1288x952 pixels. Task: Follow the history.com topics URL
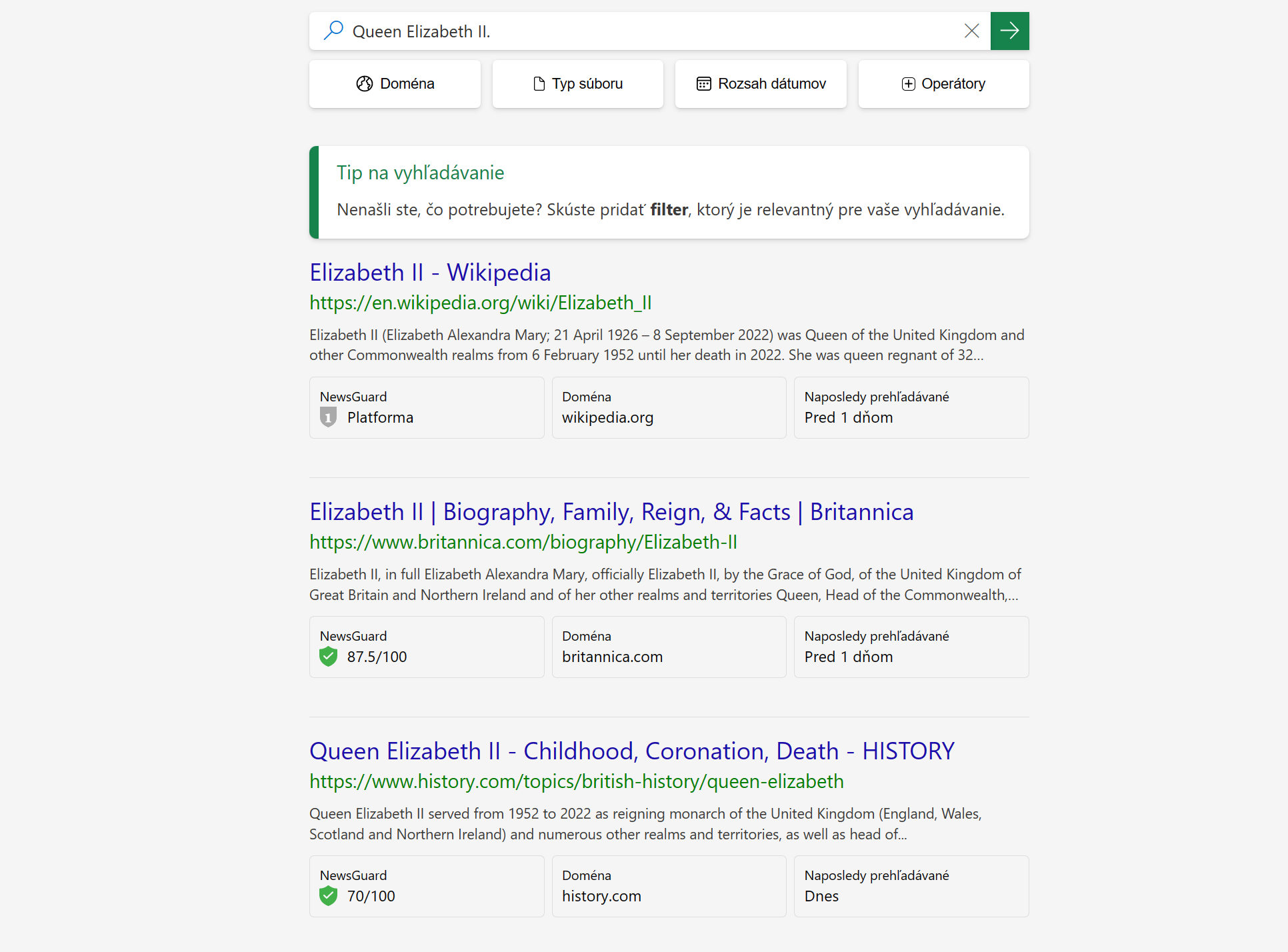(577, 781)
